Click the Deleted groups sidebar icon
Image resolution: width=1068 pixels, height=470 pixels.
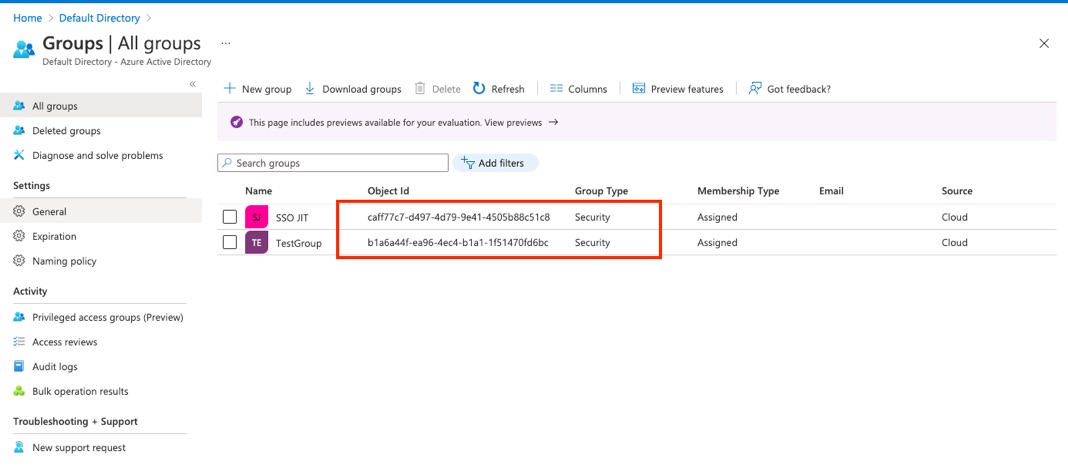point(19,131)
